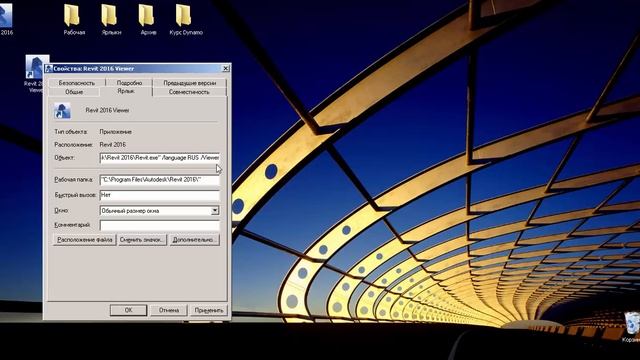Close the Свойства: Revit 2016 Viewer dialog

click(x=225, y=69)
